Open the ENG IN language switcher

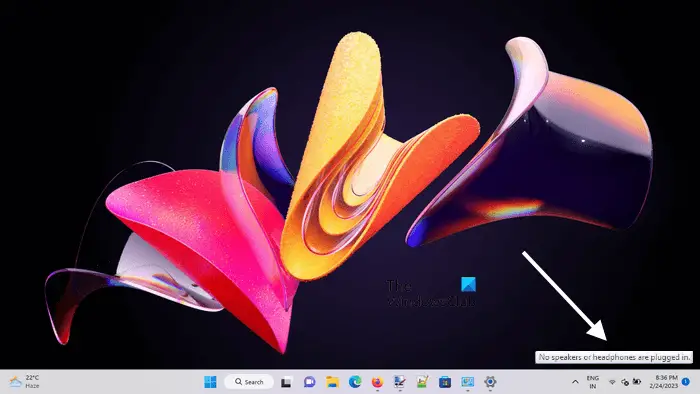[x=592, y=382]
